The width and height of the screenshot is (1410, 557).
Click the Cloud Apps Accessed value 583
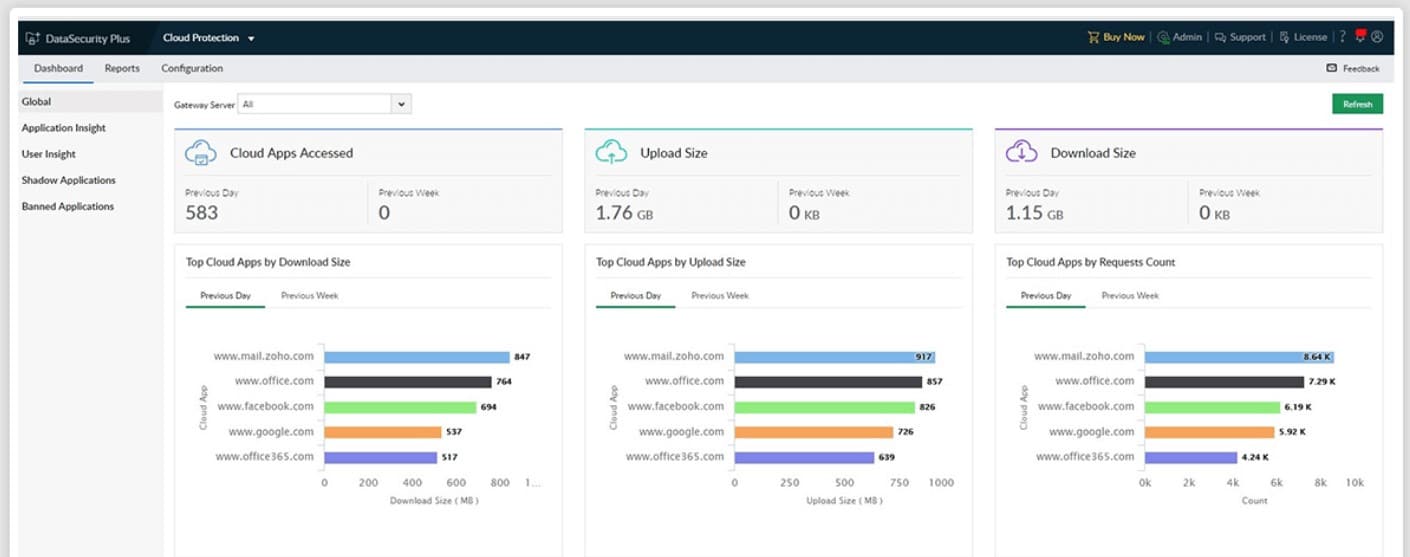(x=201, y=213)
